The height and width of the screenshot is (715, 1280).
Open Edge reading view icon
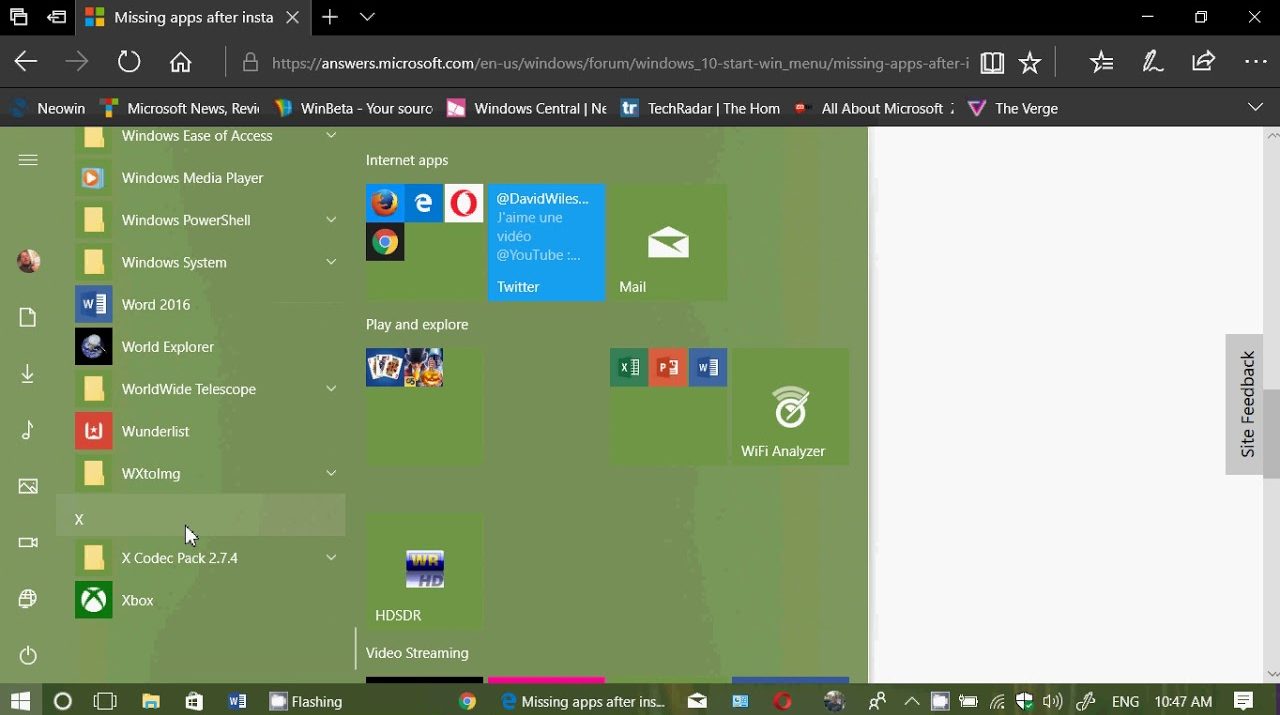[991, 63]
